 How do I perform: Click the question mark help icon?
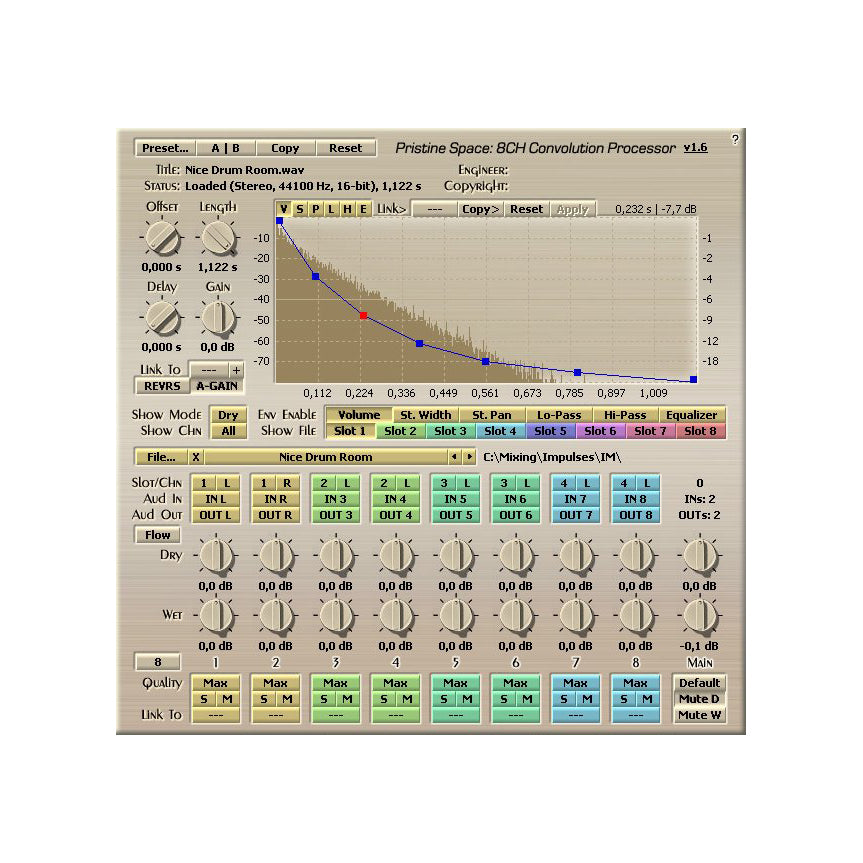click(x=735, y=139)
